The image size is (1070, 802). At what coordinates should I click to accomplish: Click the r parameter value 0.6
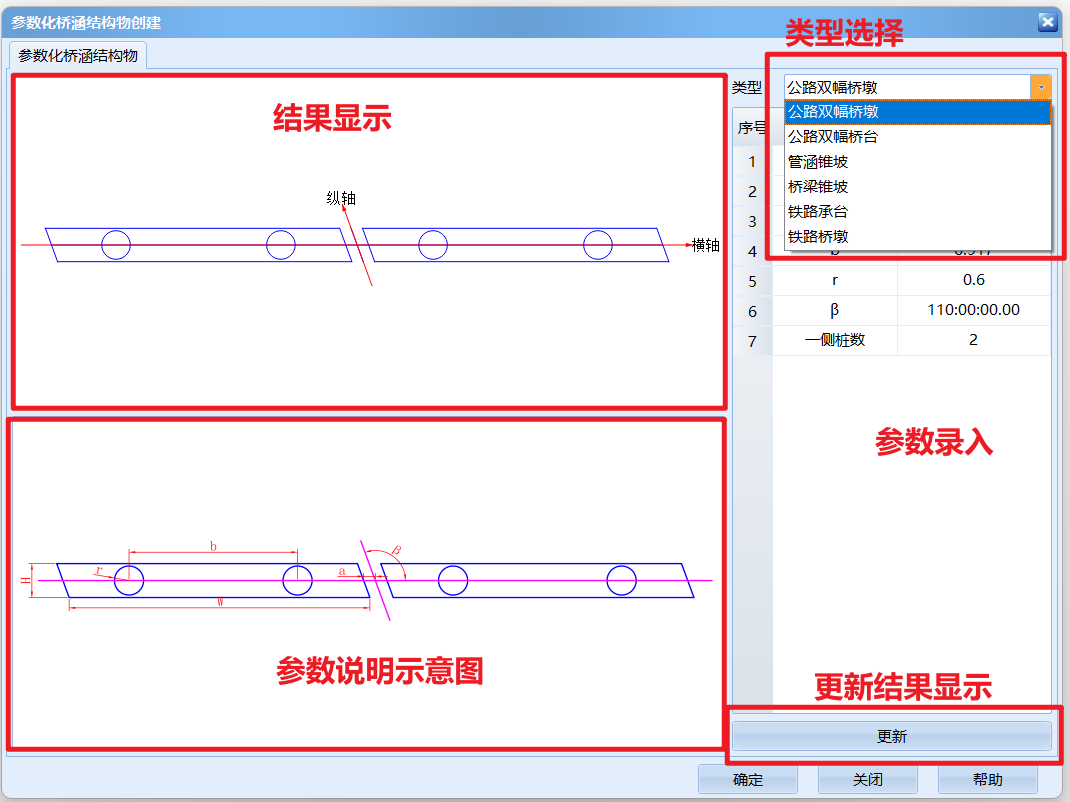tap(973, 281)
